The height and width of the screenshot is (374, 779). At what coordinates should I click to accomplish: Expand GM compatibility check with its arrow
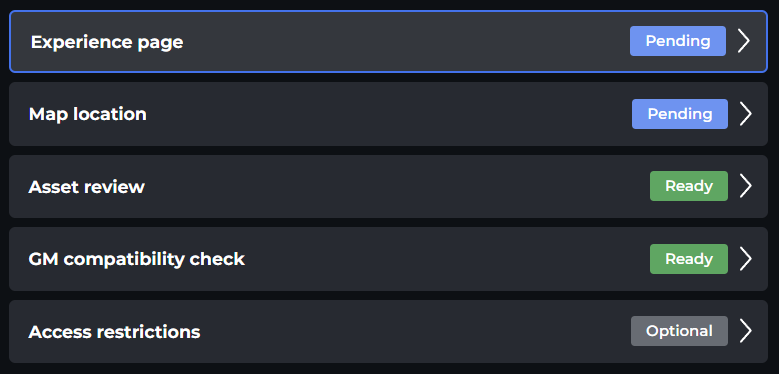click(x=745, y=259)
